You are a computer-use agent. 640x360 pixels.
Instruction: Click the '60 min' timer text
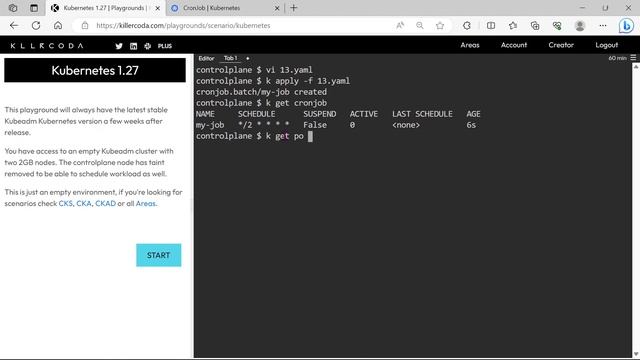point(617,58)
